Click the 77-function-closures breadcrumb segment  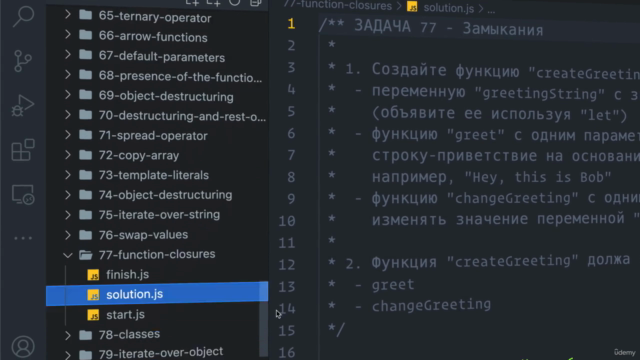[x=338, y=6]
